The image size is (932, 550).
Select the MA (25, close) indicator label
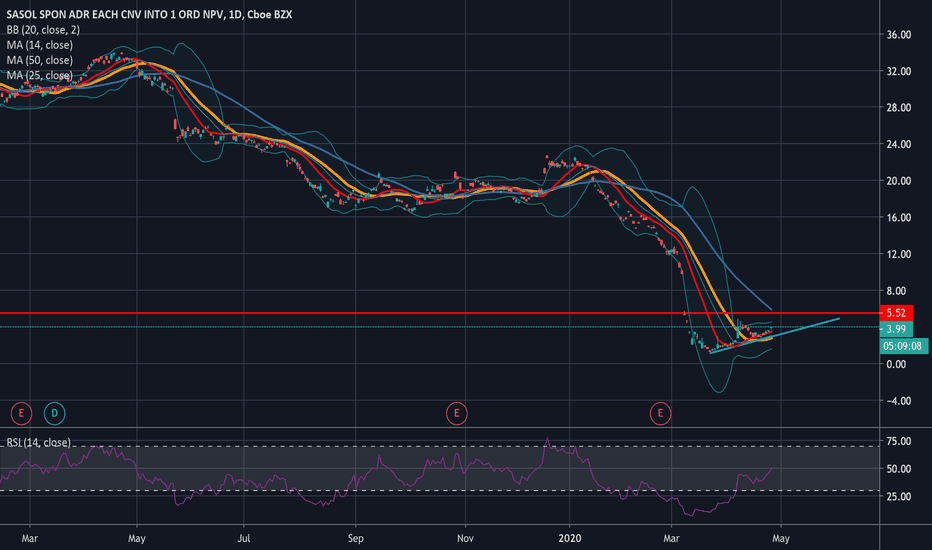click(39, 76)
